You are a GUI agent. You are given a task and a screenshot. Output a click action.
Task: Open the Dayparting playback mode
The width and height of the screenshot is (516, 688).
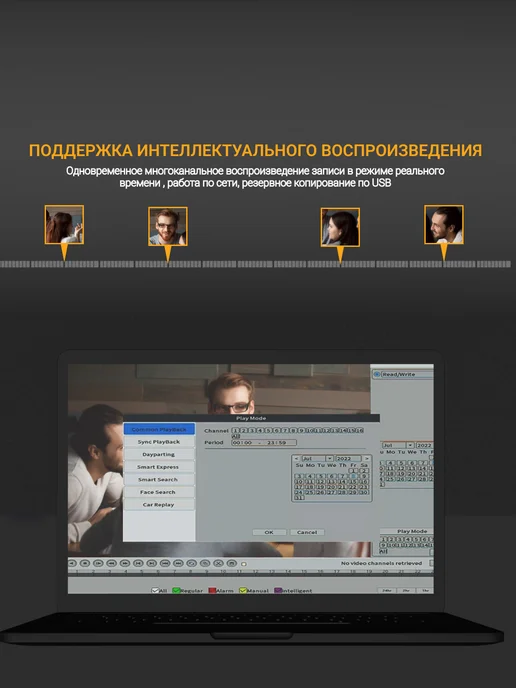tap(159, 455)
